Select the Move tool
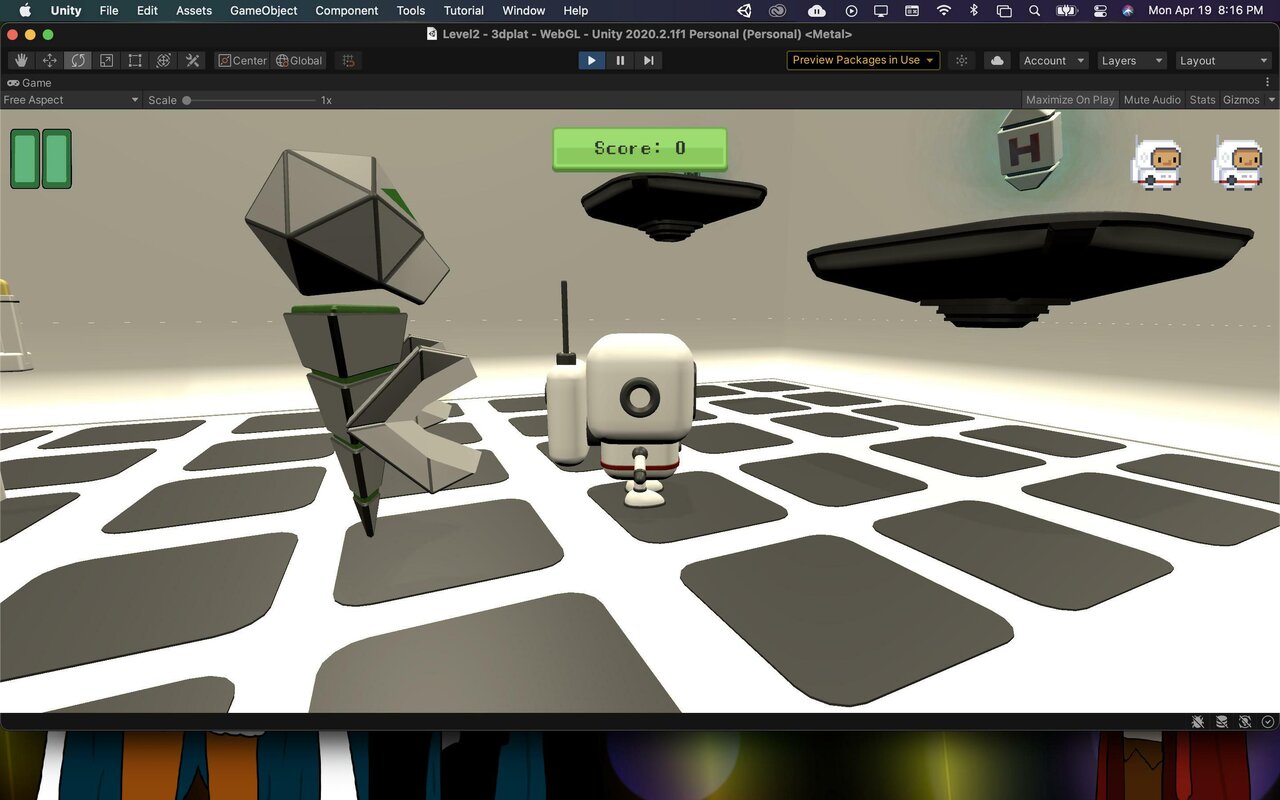The image size is (1280, 800). pos(49,60)
